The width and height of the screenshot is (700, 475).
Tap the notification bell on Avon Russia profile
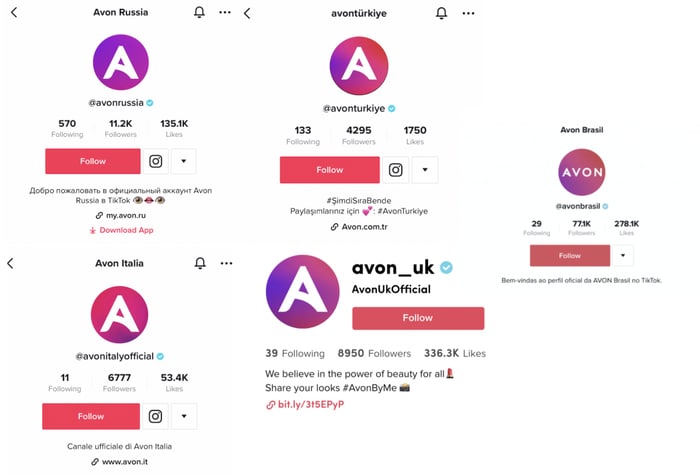(199, 12)
